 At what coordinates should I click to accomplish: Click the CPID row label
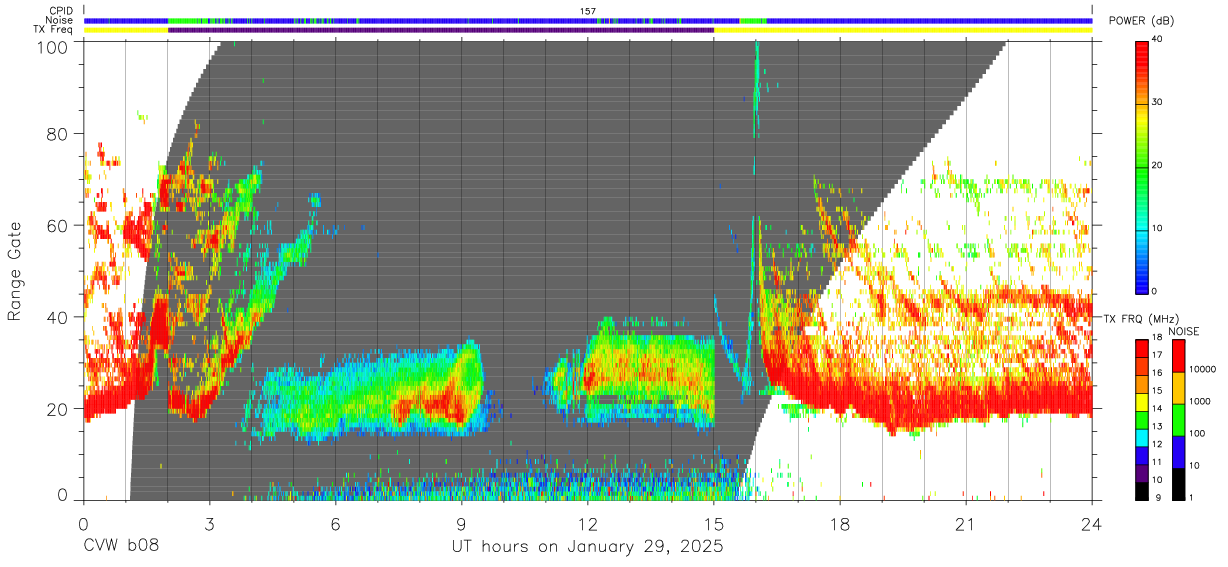pyautogui.click(x=62, y=11)
